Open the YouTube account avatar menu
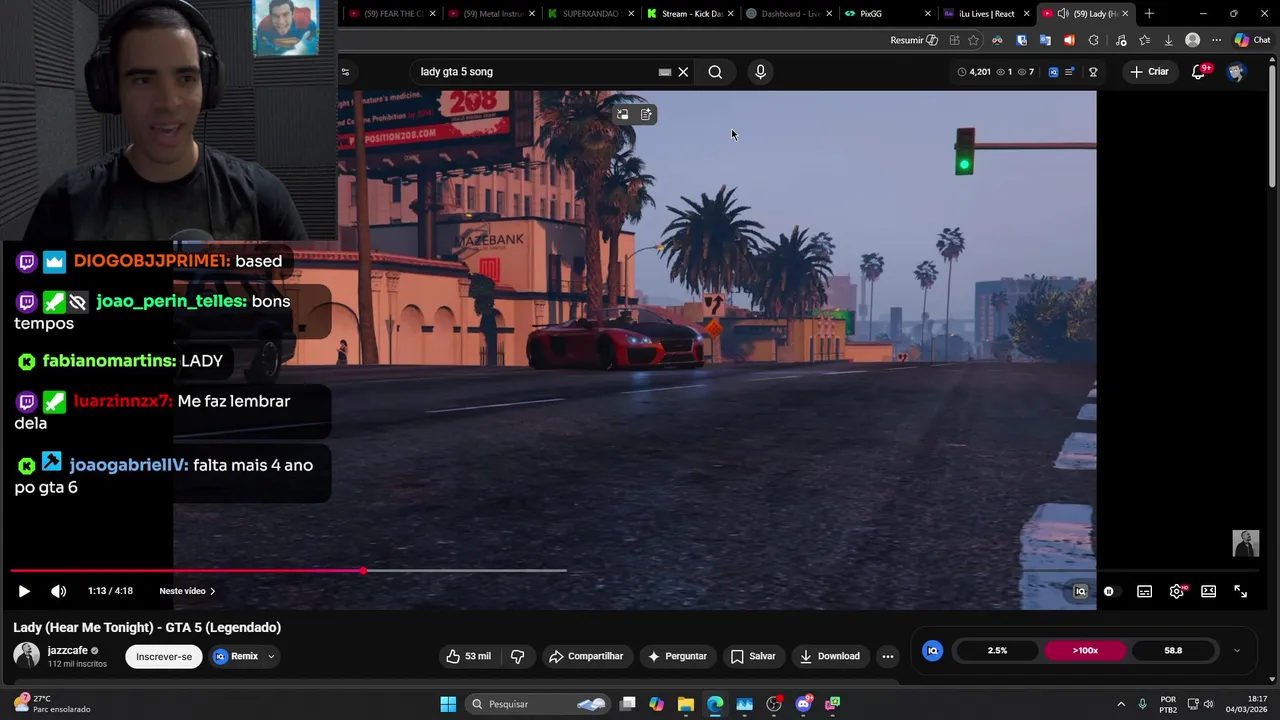Viewport: 1280px width, 720px height. (1236, 72)
